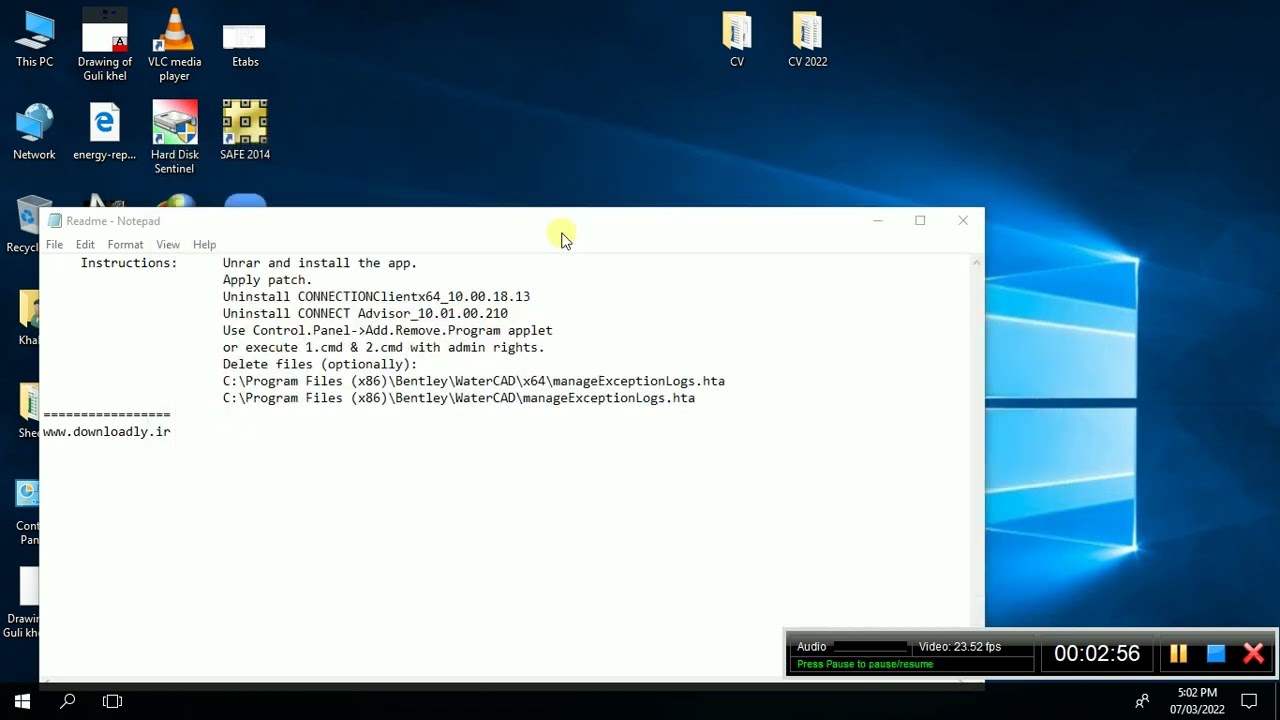
Task: Open the Network desktop icon
Action: (34, 132)
